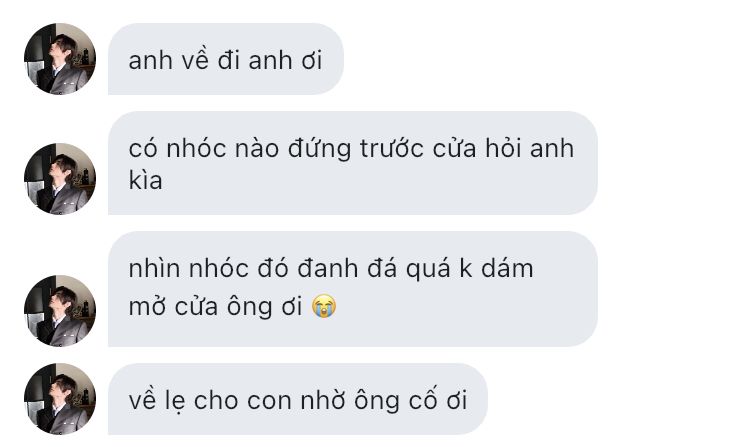The height and width of the screenshot is (447, 750).
Task: Open avatar next to "nhìn nhóc đó" message
Action: 60,310
